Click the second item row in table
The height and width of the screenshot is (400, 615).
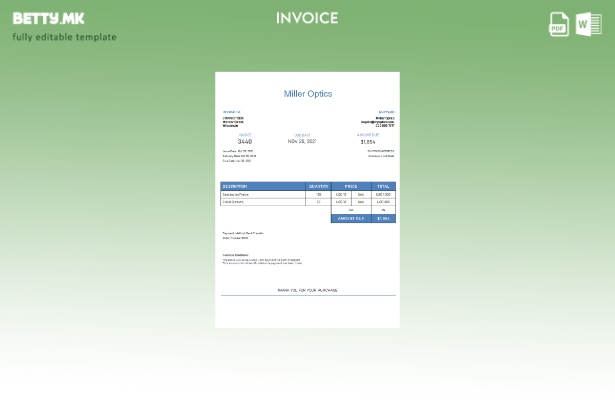(307, 202)
